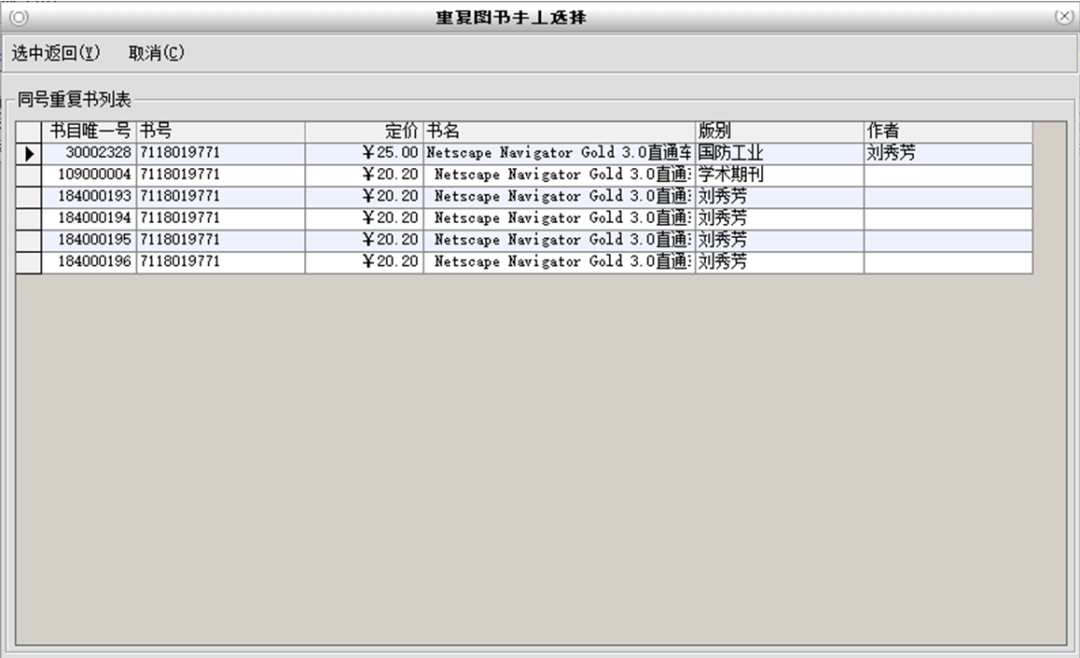Click the 书目唯一号 column header
This screenshot has height=658, width=1080.
pyautogui.click(x=90, y=132)
